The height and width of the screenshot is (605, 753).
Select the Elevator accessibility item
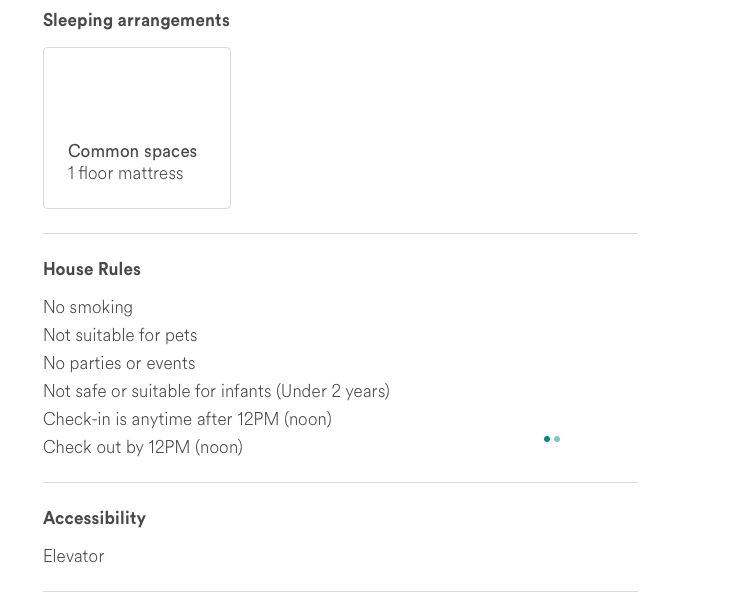point(73,557)
